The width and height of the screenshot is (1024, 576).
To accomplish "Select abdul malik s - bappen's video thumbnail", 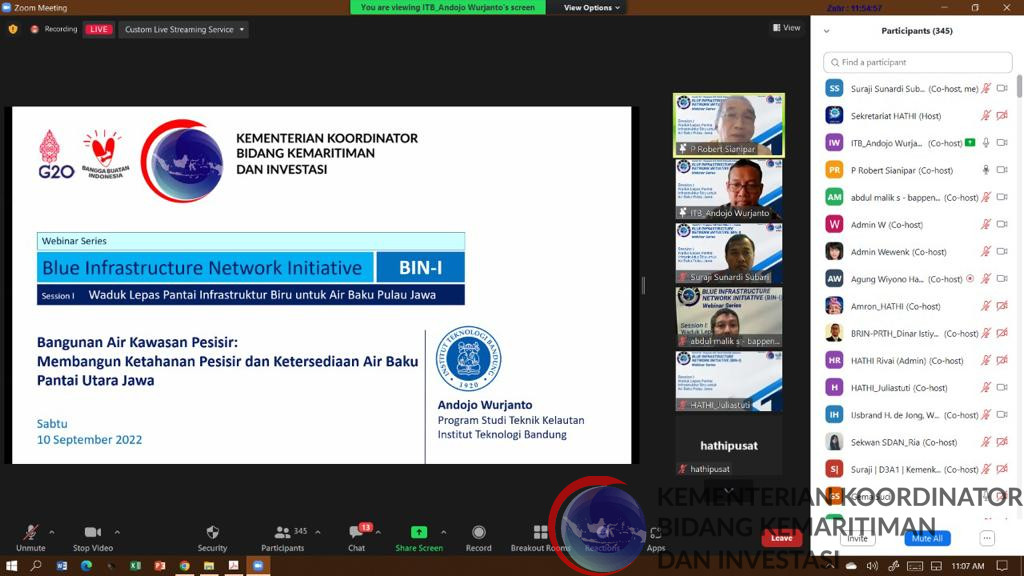I will coord(729,317).
